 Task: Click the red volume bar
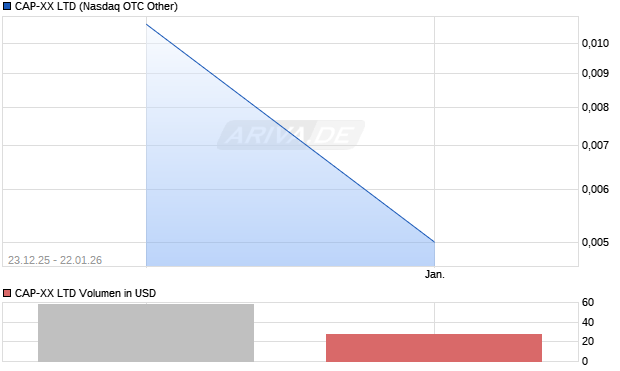coord(434,348)
